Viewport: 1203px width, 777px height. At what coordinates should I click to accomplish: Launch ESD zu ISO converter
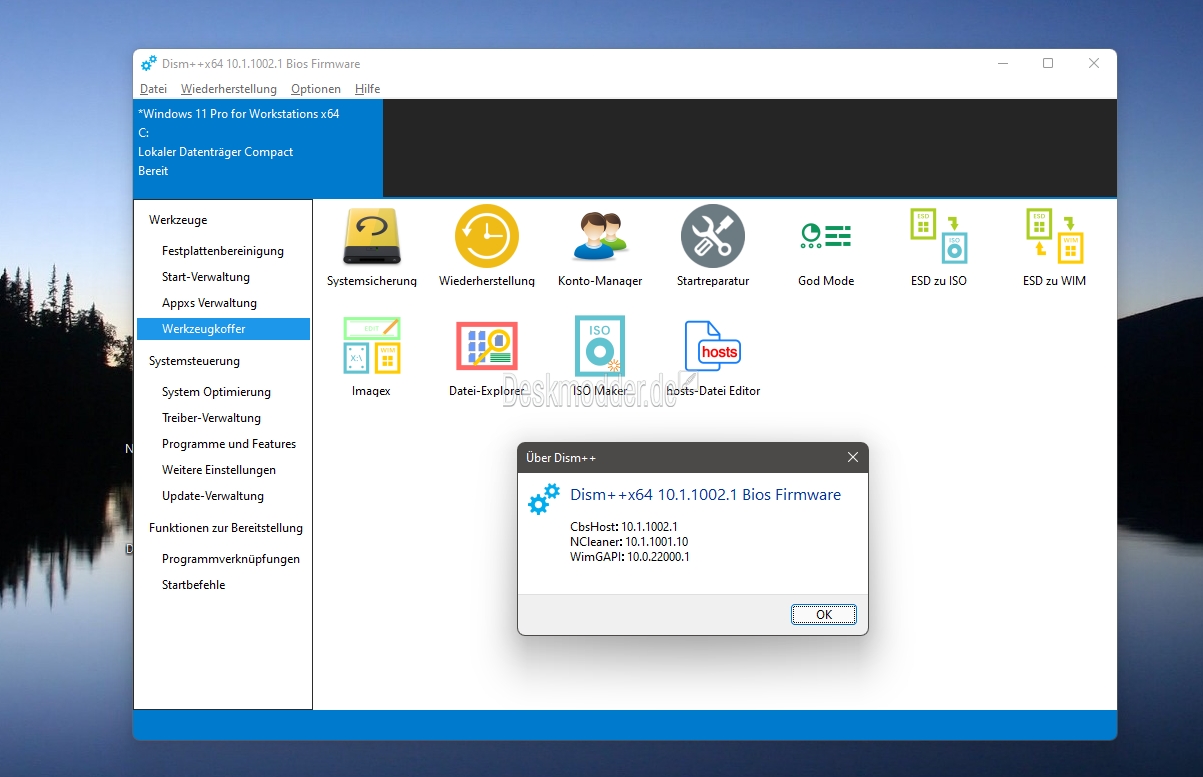point(939,248)
